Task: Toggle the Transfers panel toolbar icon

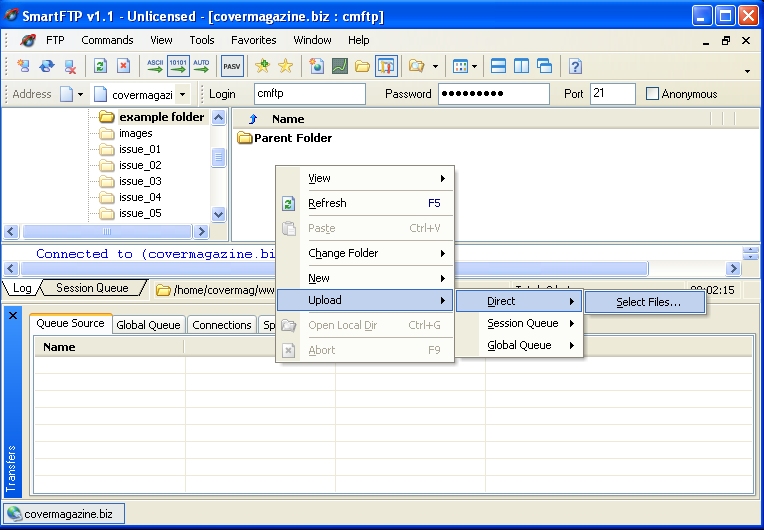Action: pyautogui.click(x=386, y=66)
